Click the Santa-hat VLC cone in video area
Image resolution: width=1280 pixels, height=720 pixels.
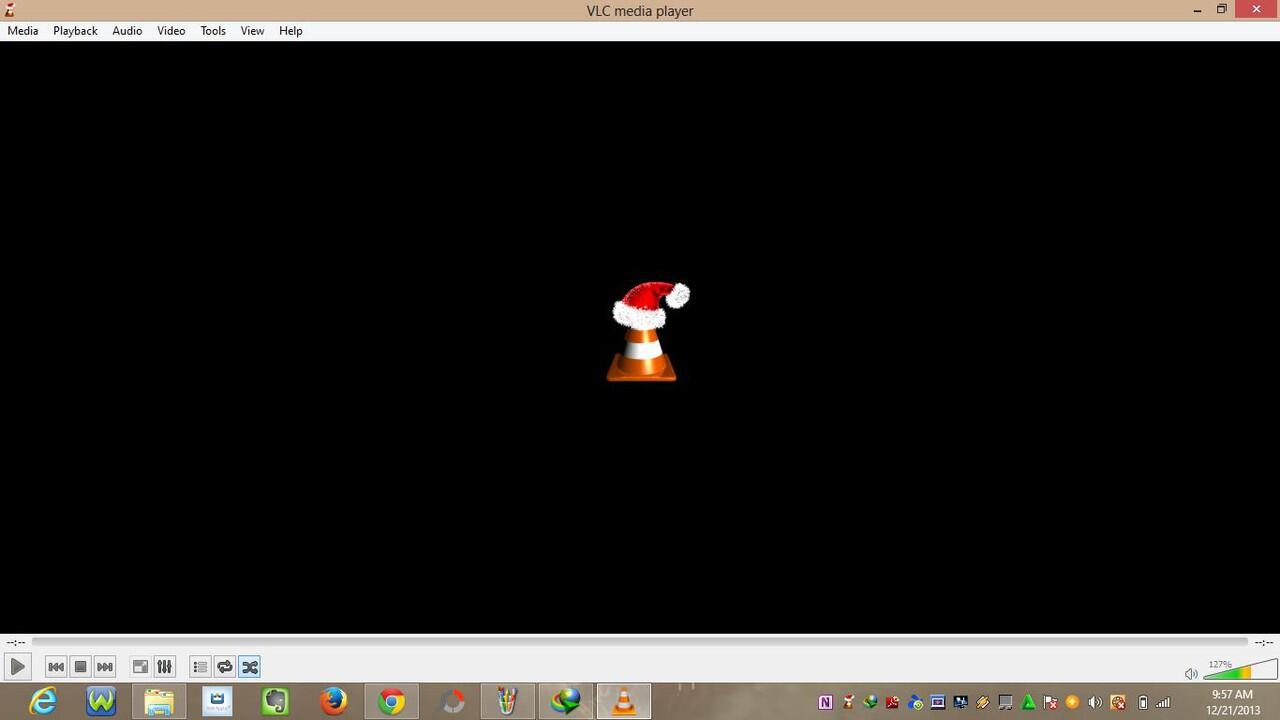(x=648, y=331)
